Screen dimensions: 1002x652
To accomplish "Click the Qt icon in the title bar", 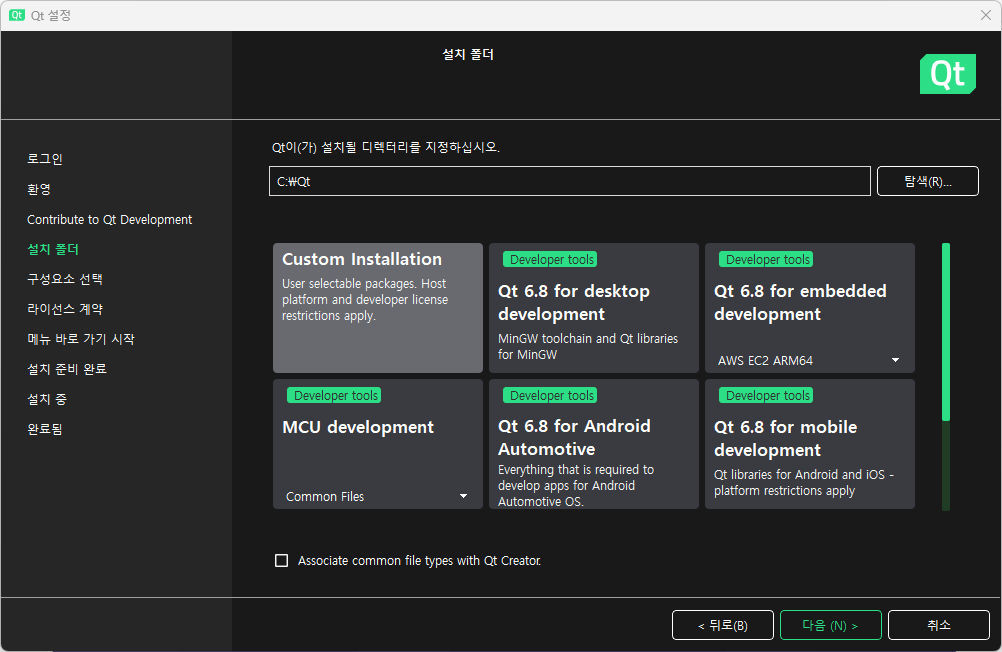I will click(x=17, y=15).
